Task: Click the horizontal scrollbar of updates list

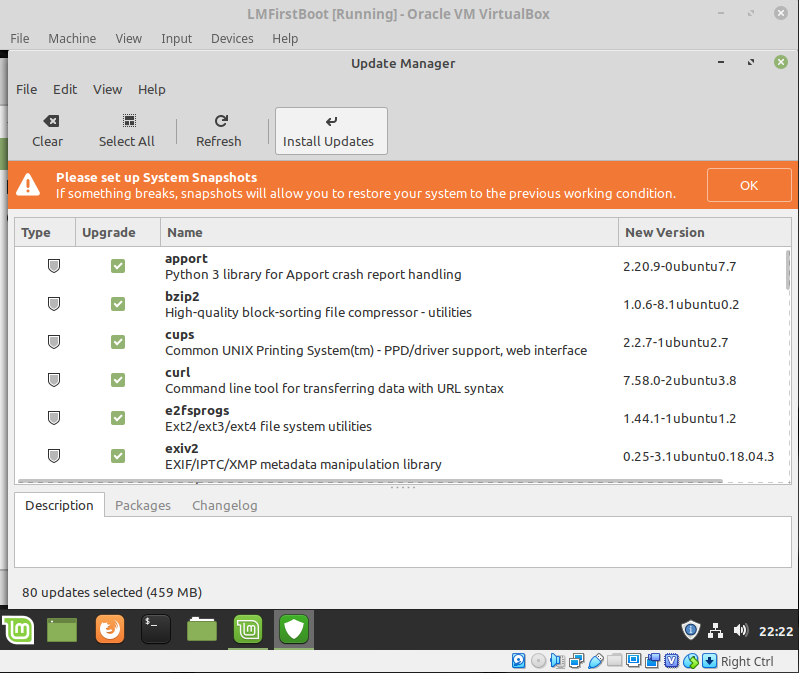Action: pos(370,480)
